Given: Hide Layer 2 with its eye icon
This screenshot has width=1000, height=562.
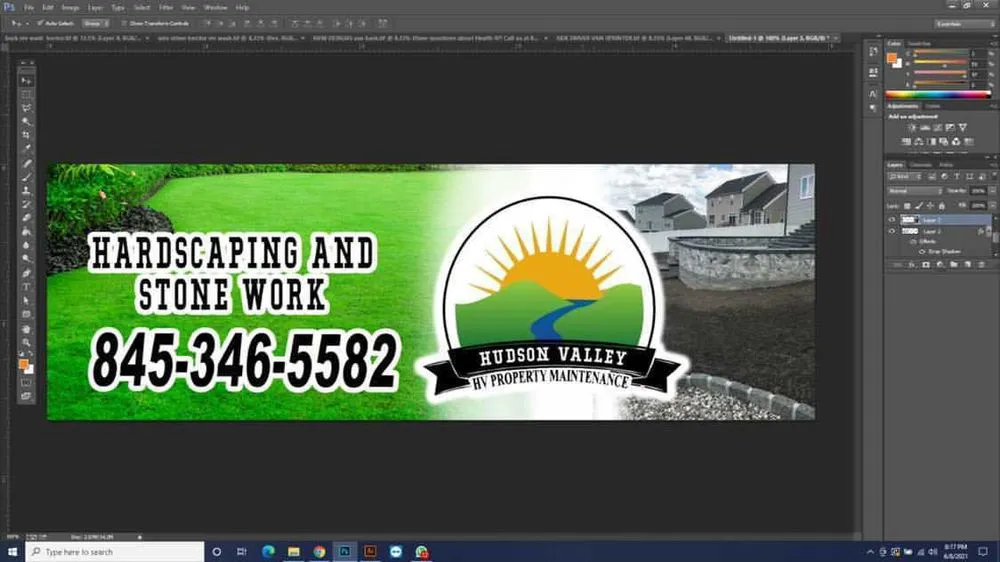Looking at the screenshot, I should [x=892, y=231].
